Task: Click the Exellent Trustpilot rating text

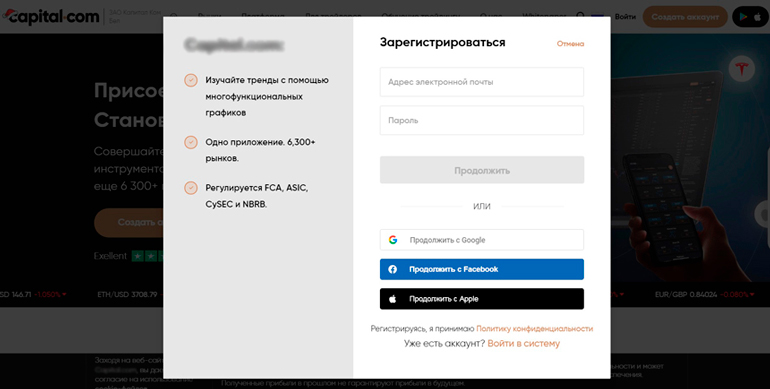Action: pyautogui.click(x=110, y=256)
